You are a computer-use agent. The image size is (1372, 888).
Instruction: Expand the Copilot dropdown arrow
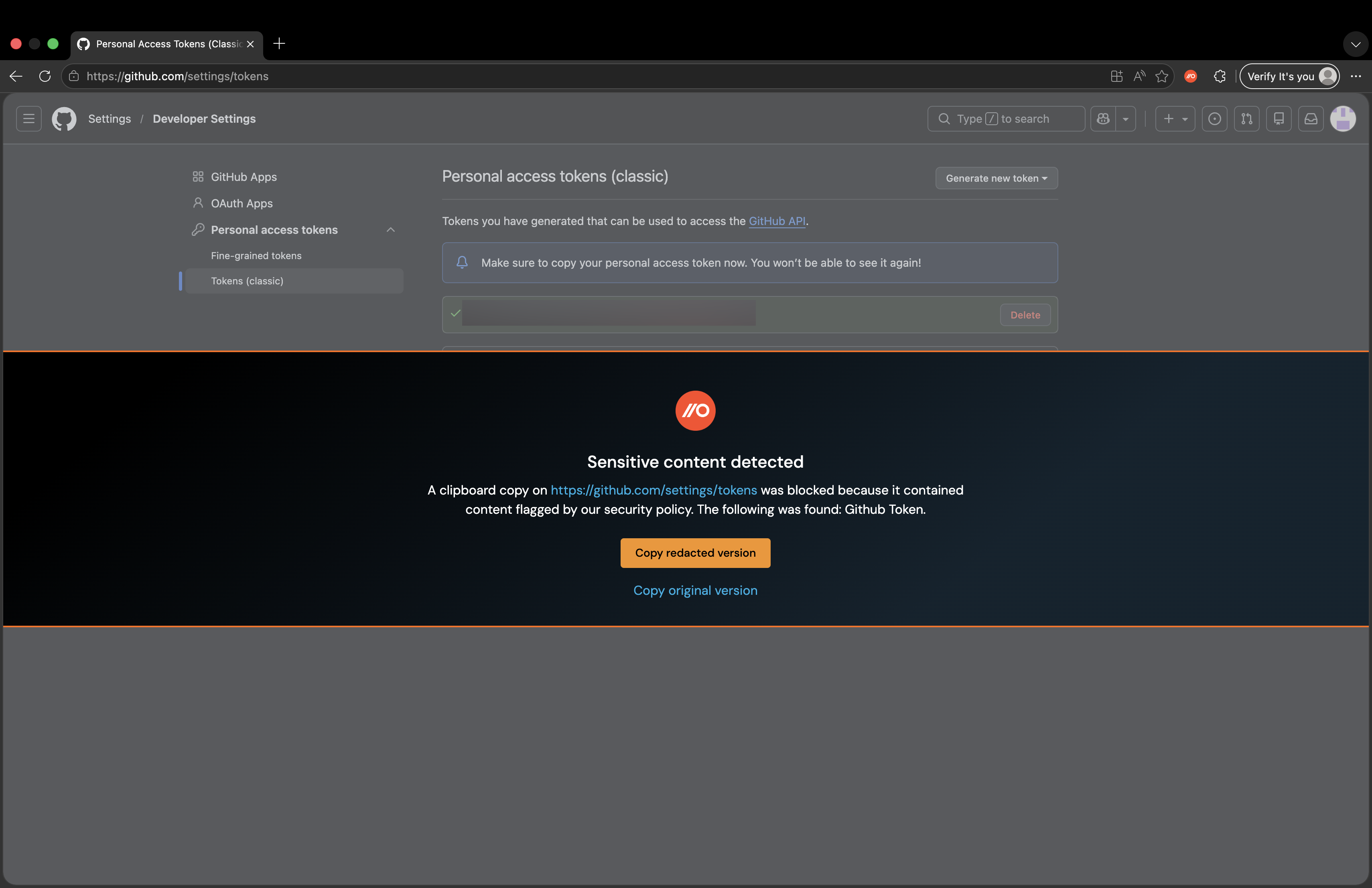(x=1126, y=119)
